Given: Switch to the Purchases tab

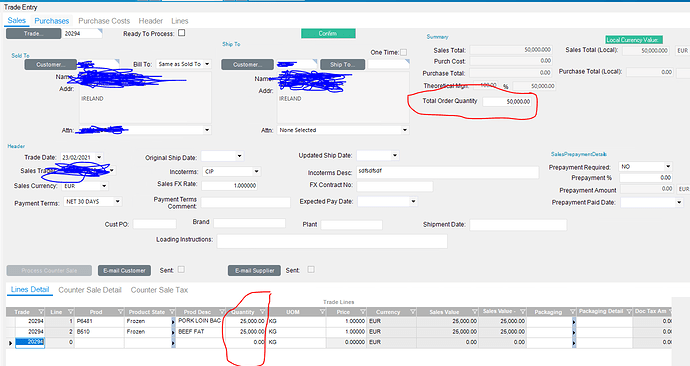Looking at the screenshot, I should (52, 21).
